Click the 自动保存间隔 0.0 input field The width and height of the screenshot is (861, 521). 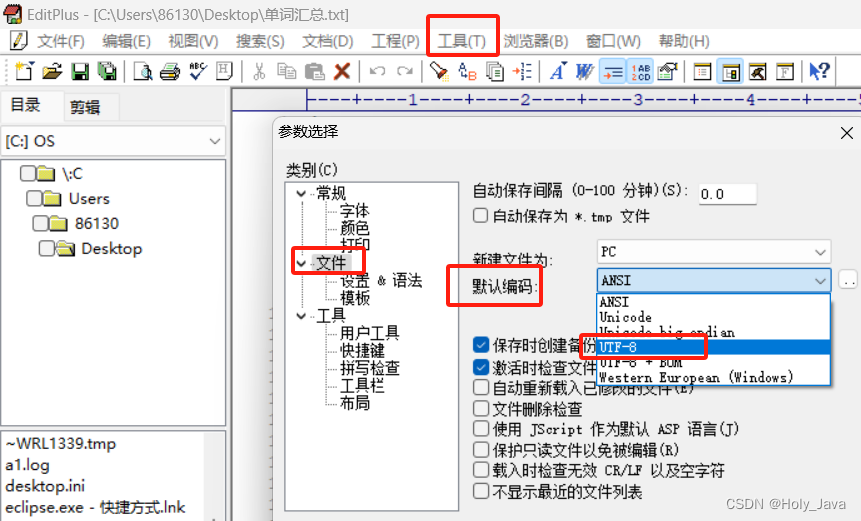[728, 194]
